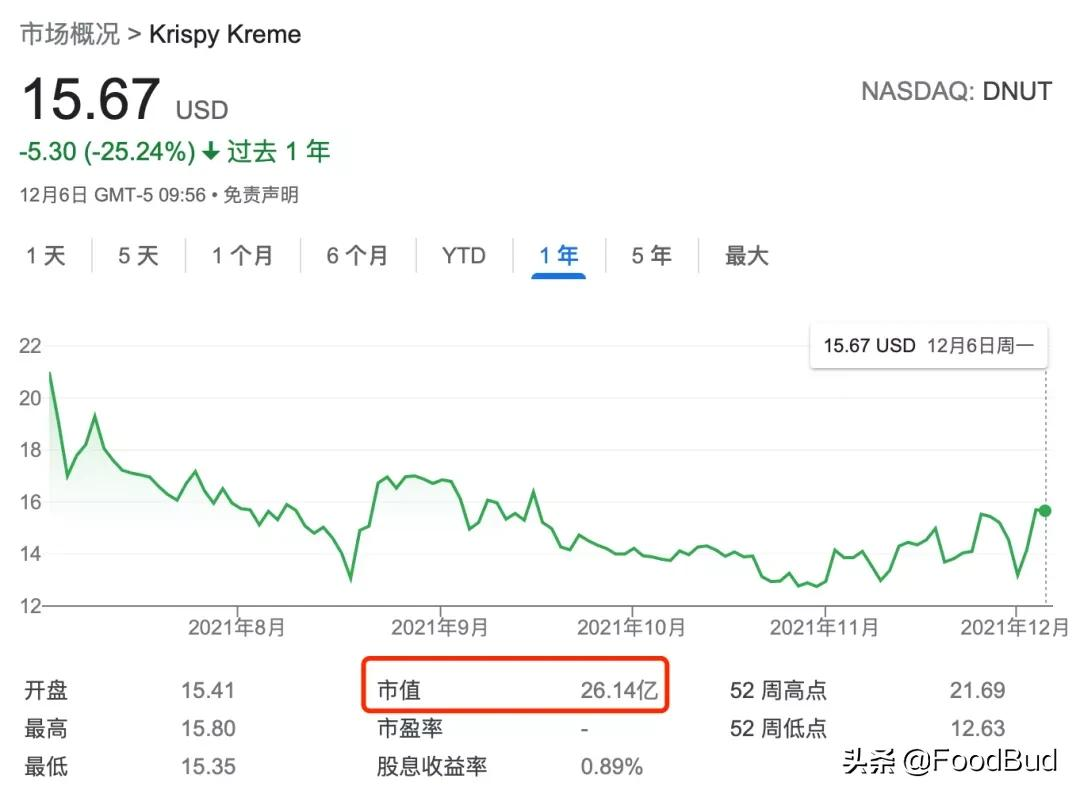Open the 免责声明 disclaimer link
The image size is (1080, 798).
click(261, 195)
